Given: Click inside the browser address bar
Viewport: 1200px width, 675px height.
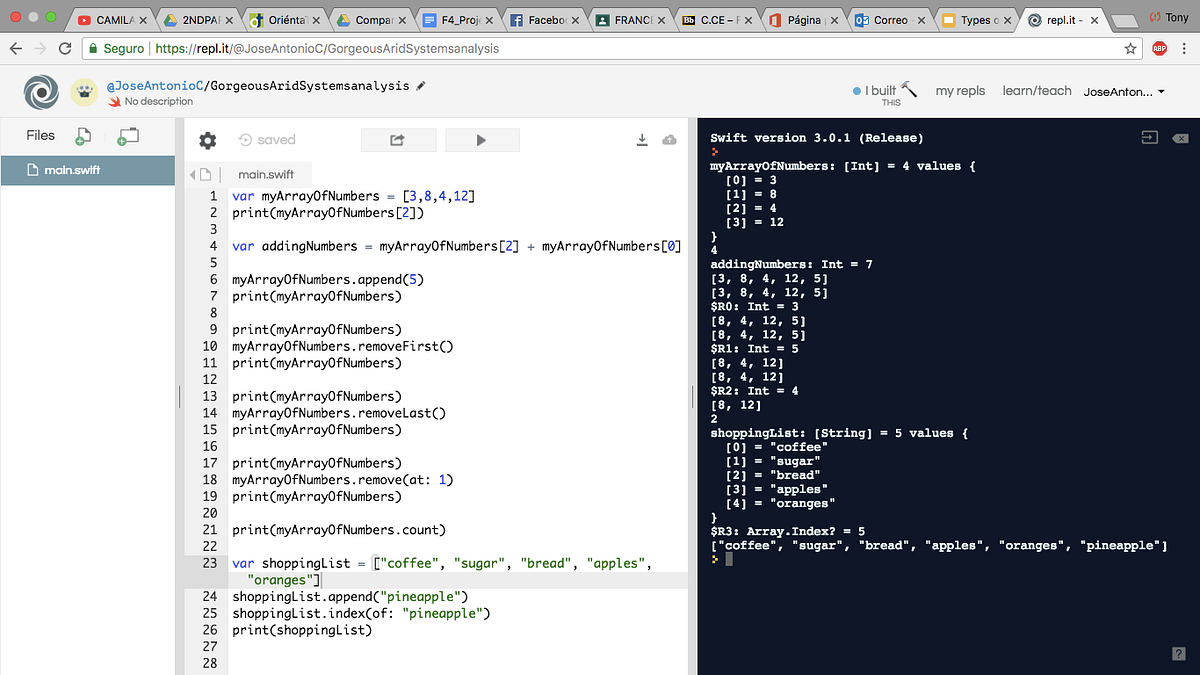Looking at the screenshot, I should click(x=600, y=47).
